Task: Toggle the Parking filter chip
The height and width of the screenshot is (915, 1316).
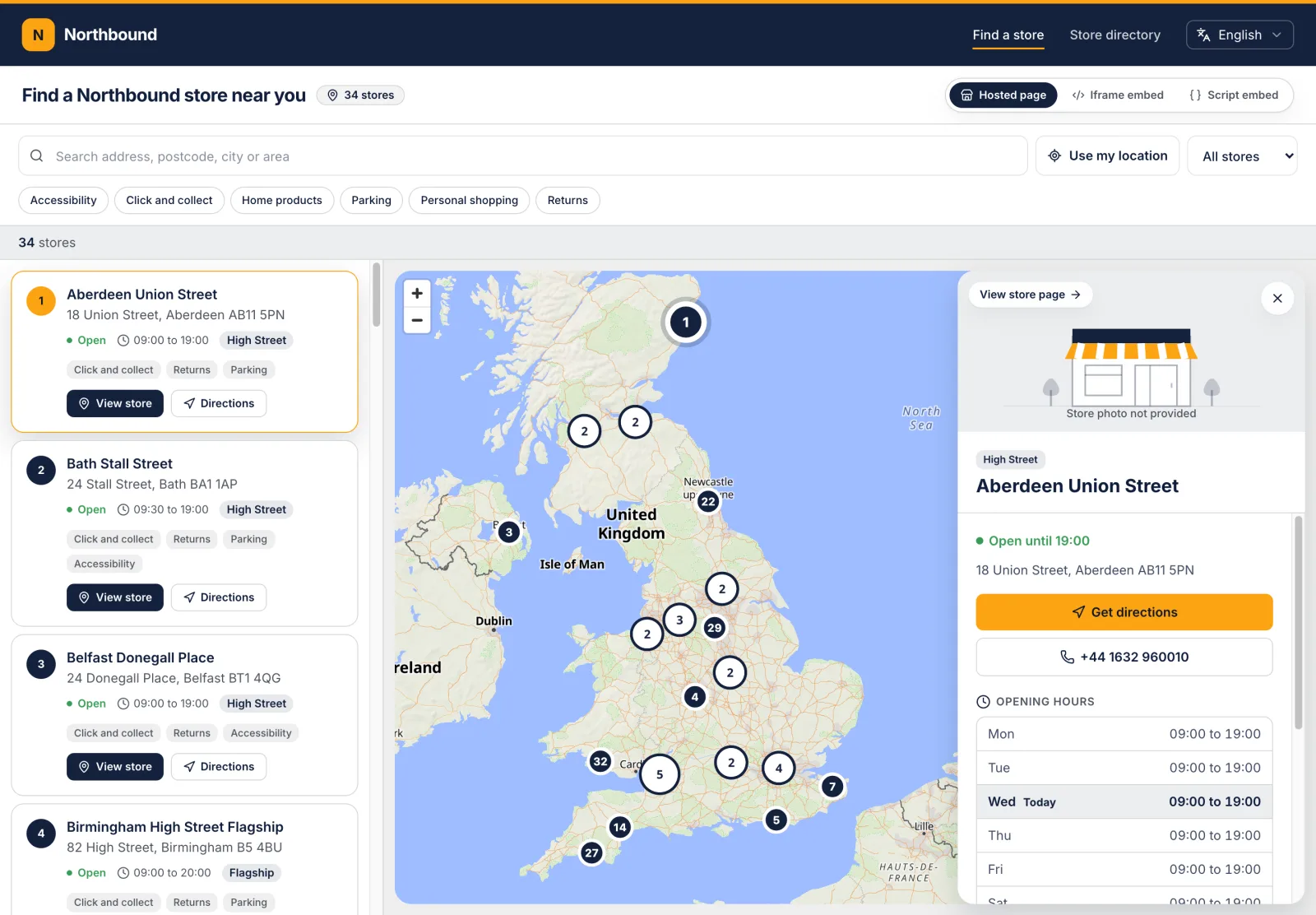Action: tap(372, 201)
